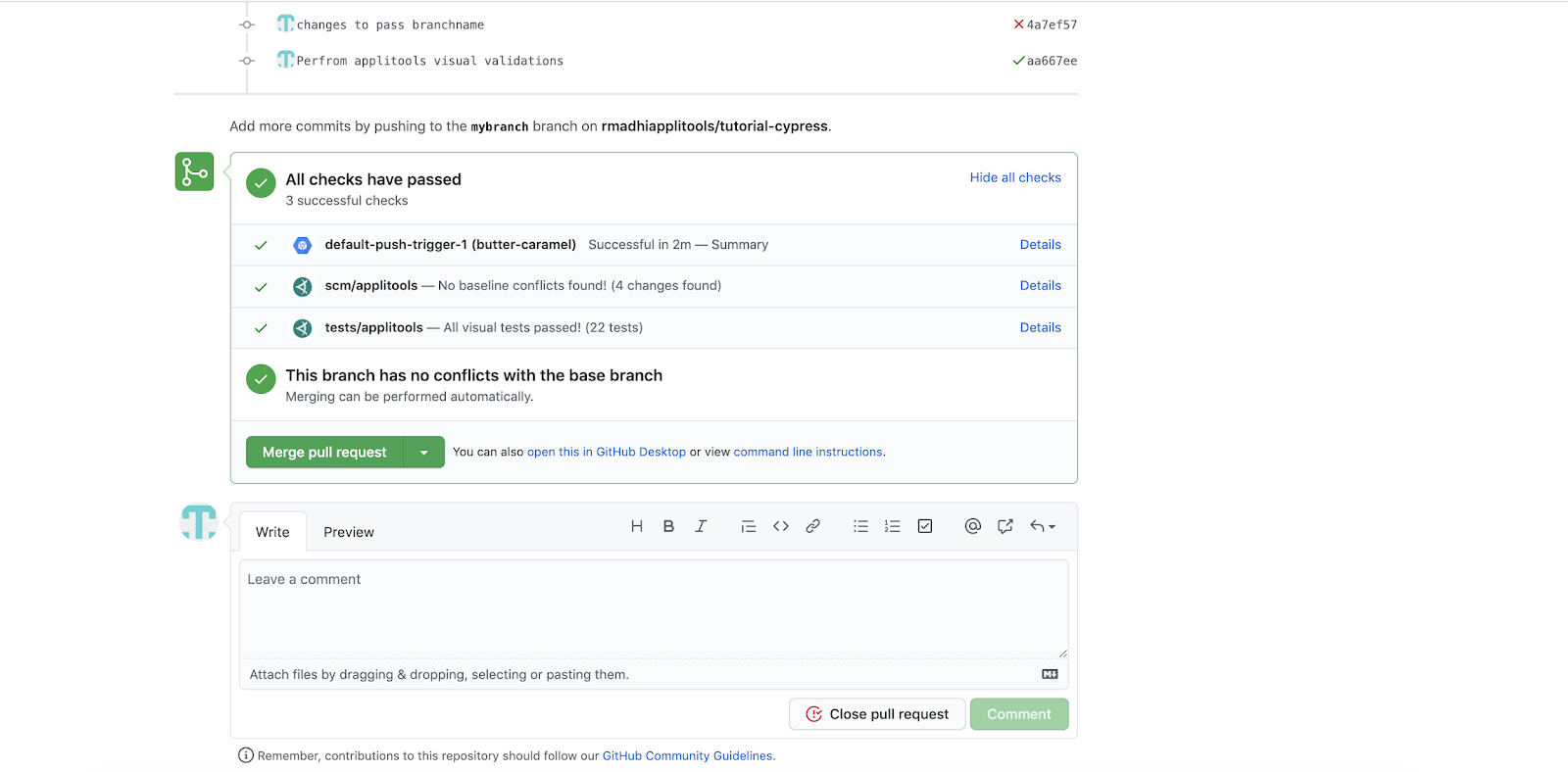Switch to the Preview tab

coord(349,532)
